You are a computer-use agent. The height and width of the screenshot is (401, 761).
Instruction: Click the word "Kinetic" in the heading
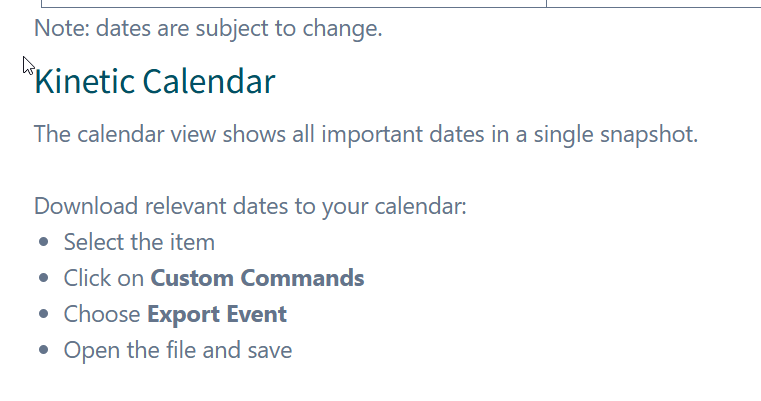coord(83,82)
